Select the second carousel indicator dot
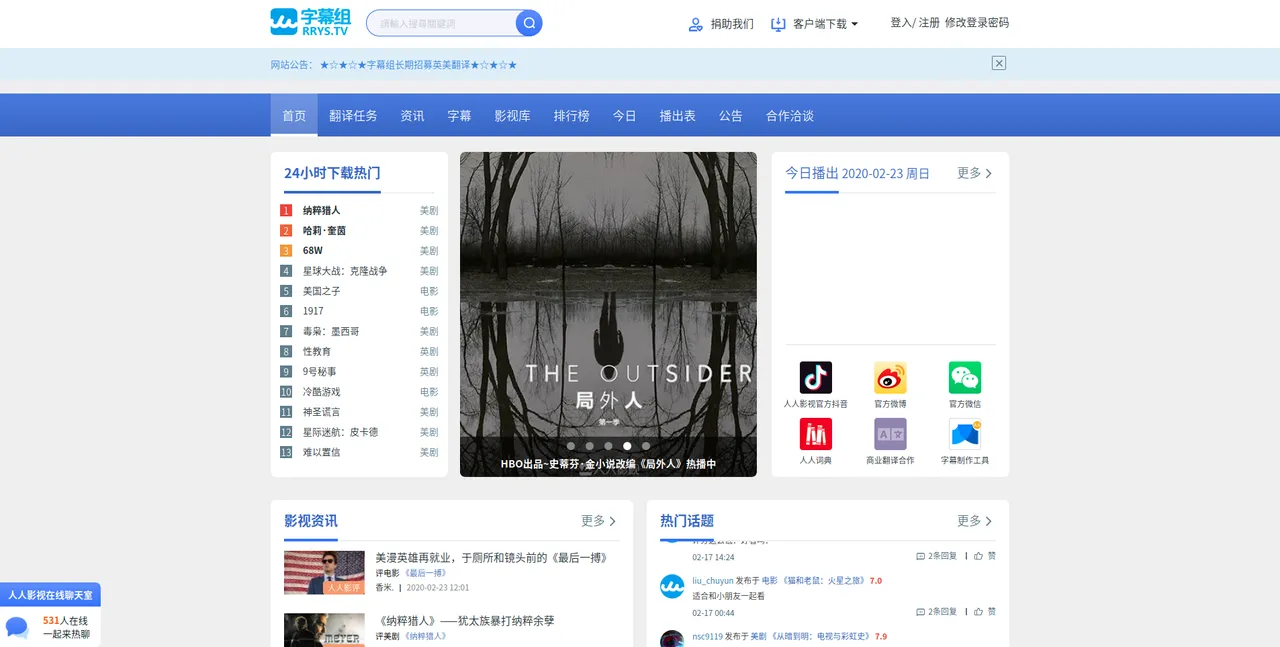The width and height of the screenshot is (1280, 647). [x=590, y=446]
